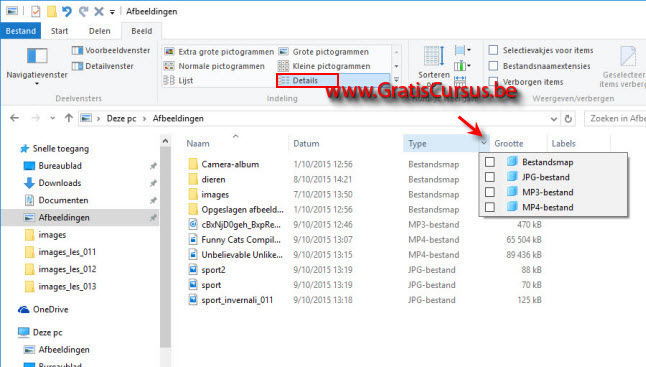The image size is (646, 367).
Task: Select the sport_invernali_011 image file
Action: click(x=237, y=300)
